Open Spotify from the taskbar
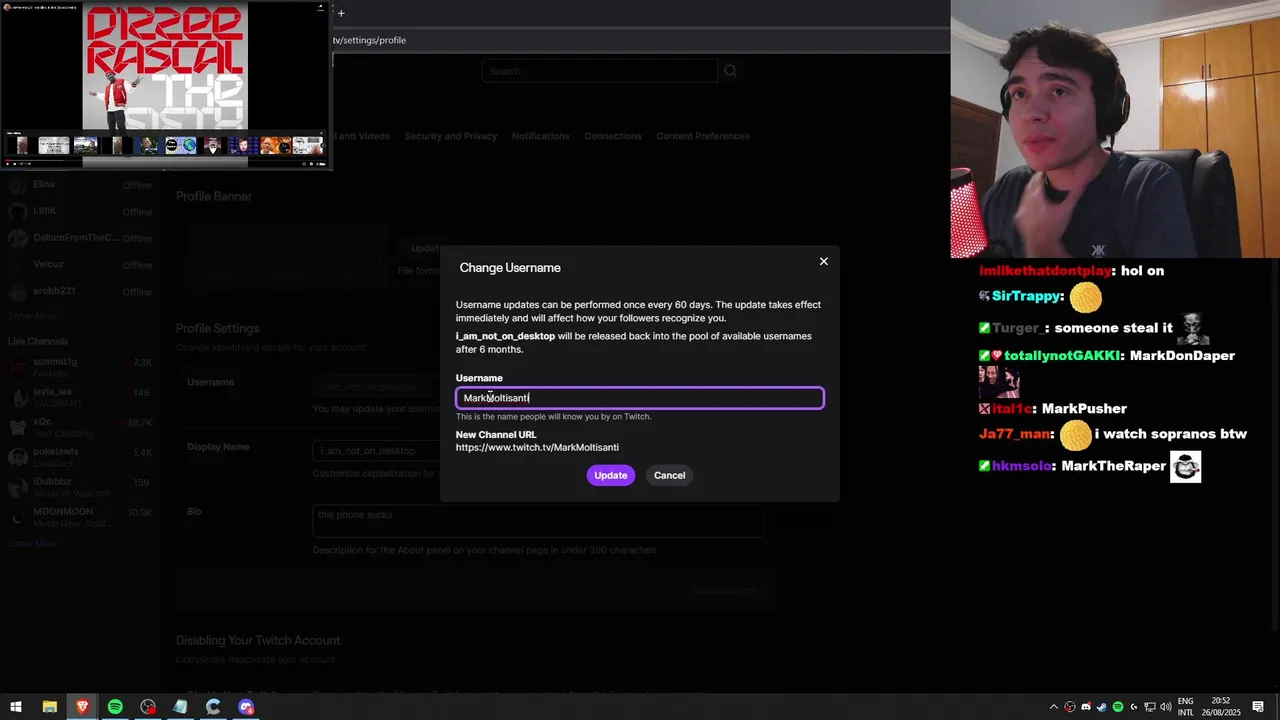The image size is (1280, 720). 115,707
